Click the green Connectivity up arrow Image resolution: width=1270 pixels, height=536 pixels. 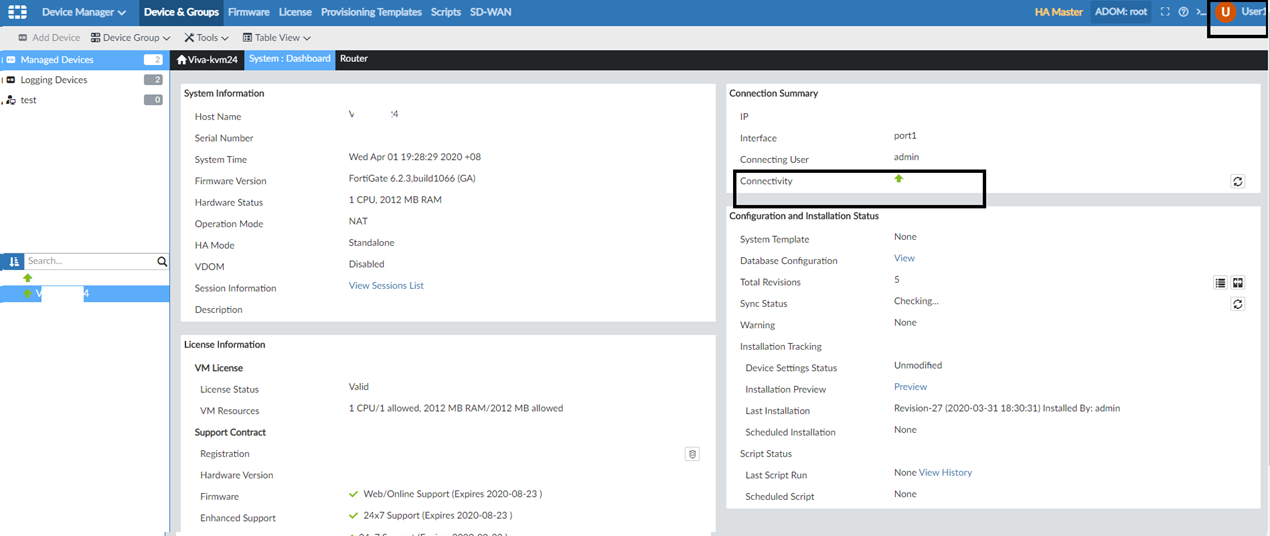898,179
